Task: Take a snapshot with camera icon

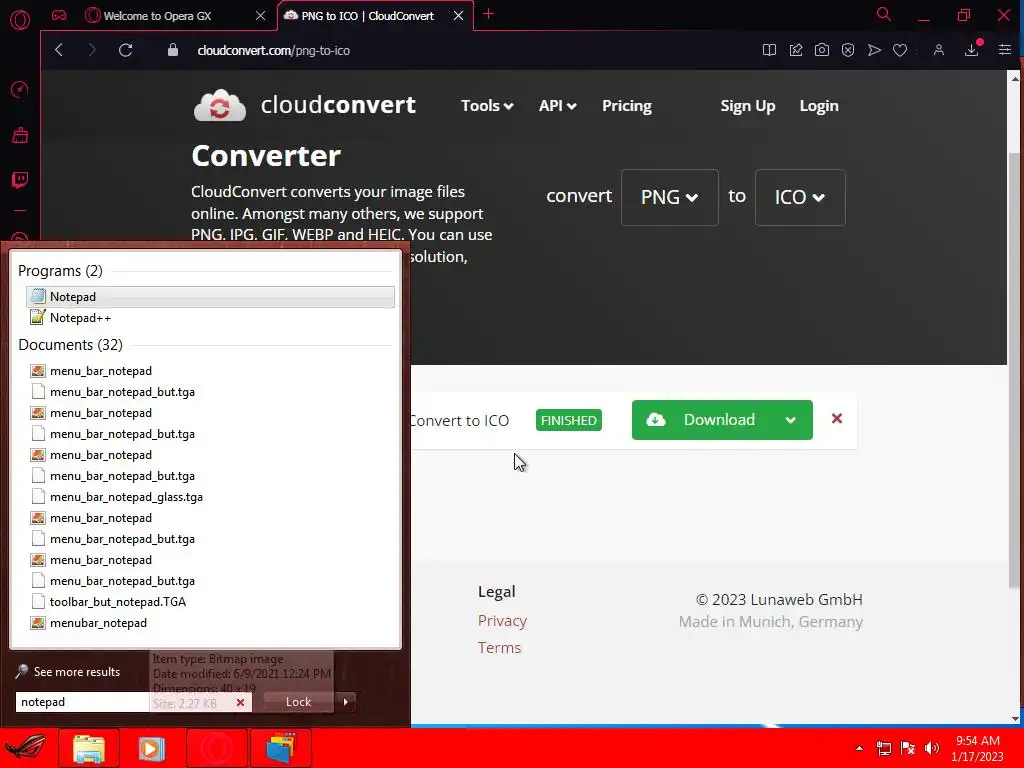Action: click(x=822, y=50)
